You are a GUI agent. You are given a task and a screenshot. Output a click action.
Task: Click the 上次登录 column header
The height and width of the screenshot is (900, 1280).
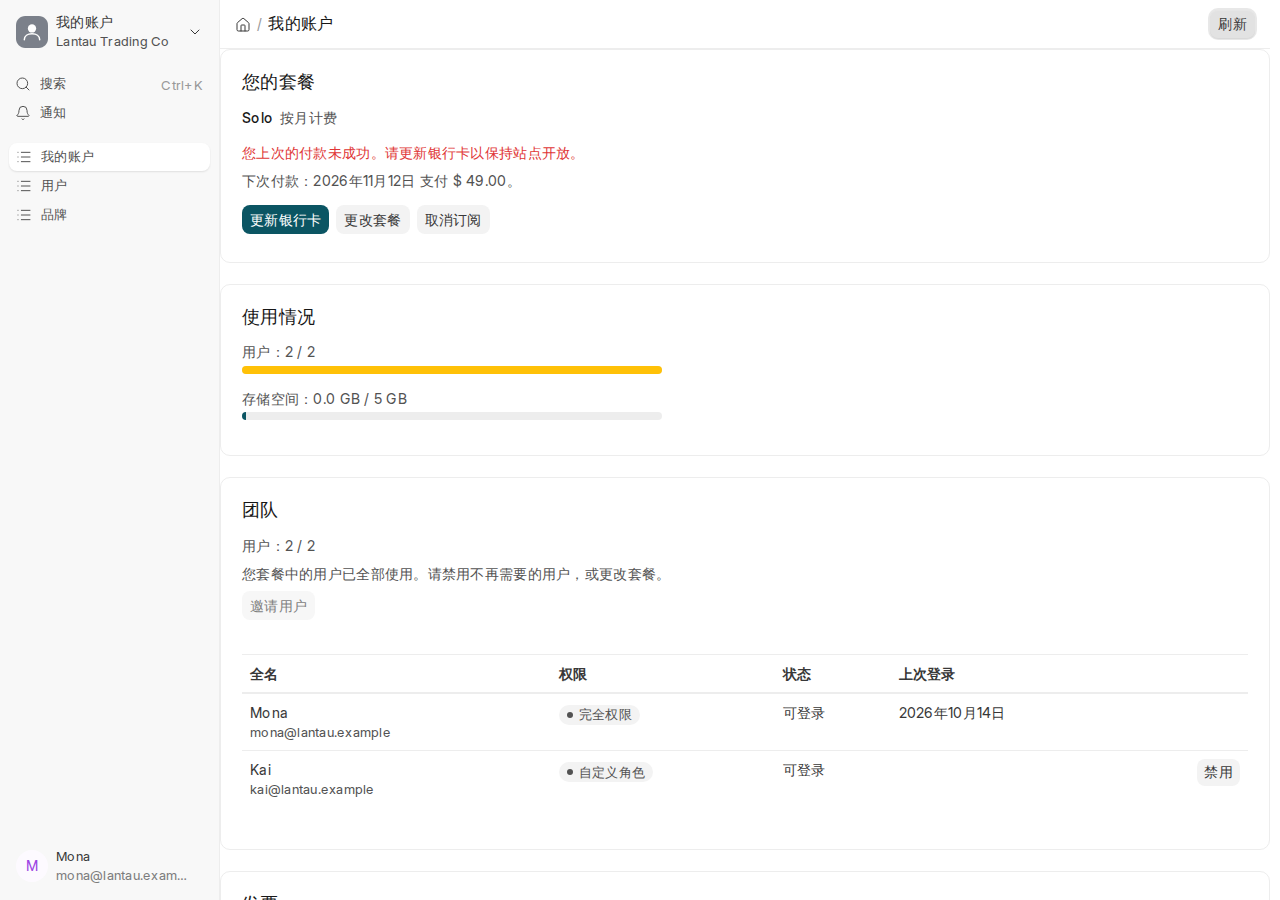(927, 674)
